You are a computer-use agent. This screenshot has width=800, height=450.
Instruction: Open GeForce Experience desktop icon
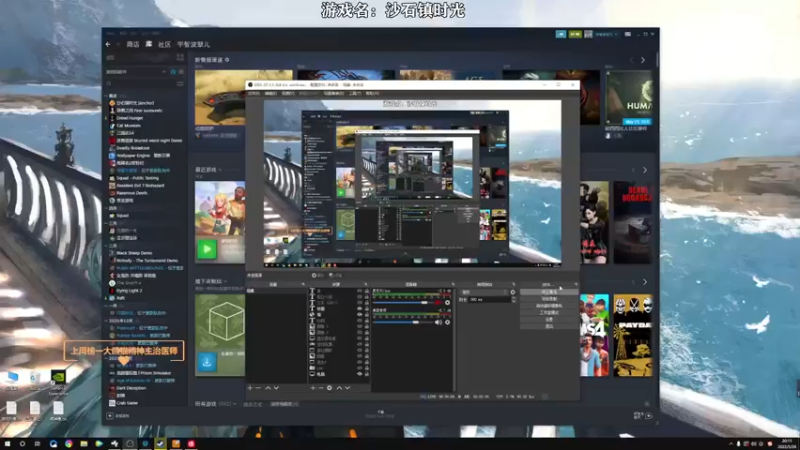click(x=58, y=382)
